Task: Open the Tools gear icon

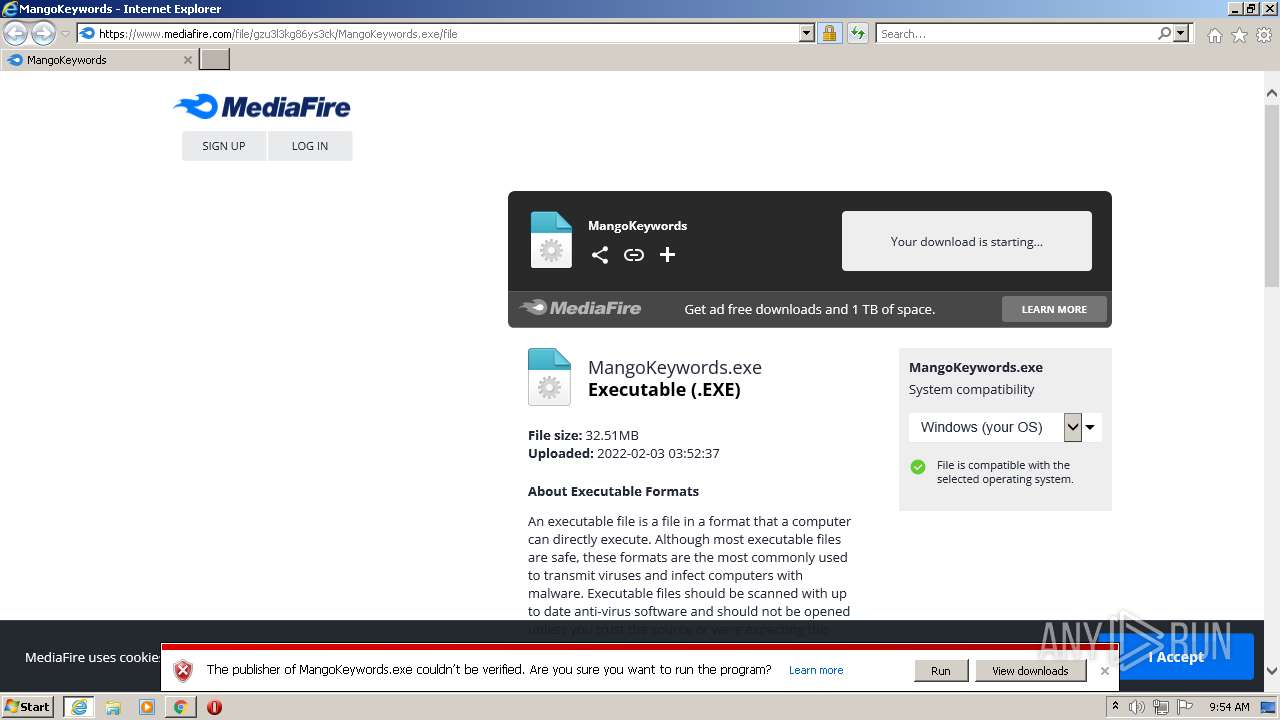Action: [1264, 35]
